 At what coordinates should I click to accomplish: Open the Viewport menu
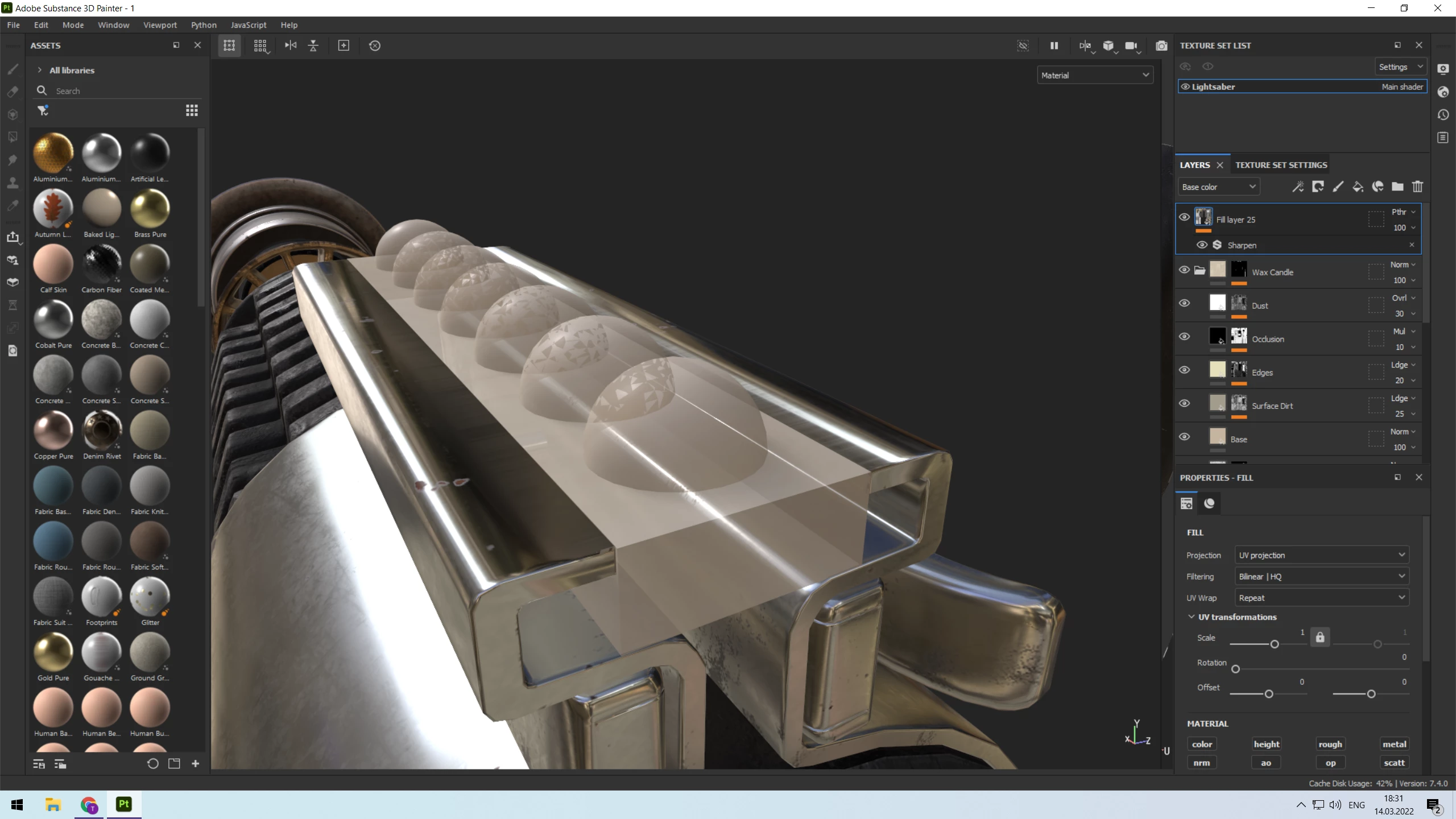coord(160,25)
